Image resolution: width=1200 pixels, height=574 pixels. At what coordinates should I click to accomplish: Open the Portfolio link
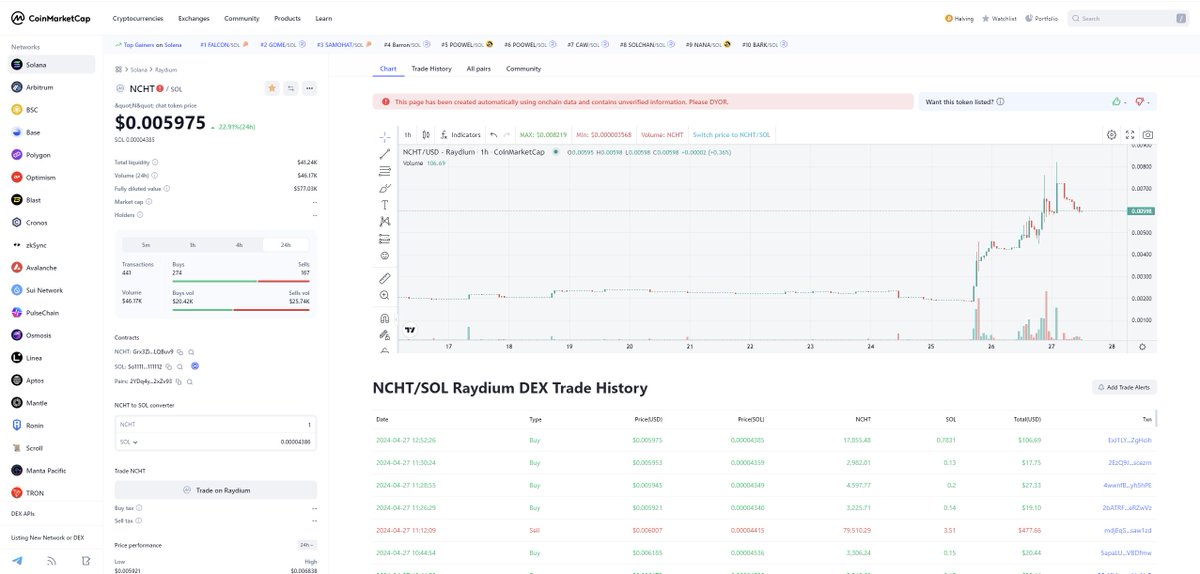[1041, 18]
